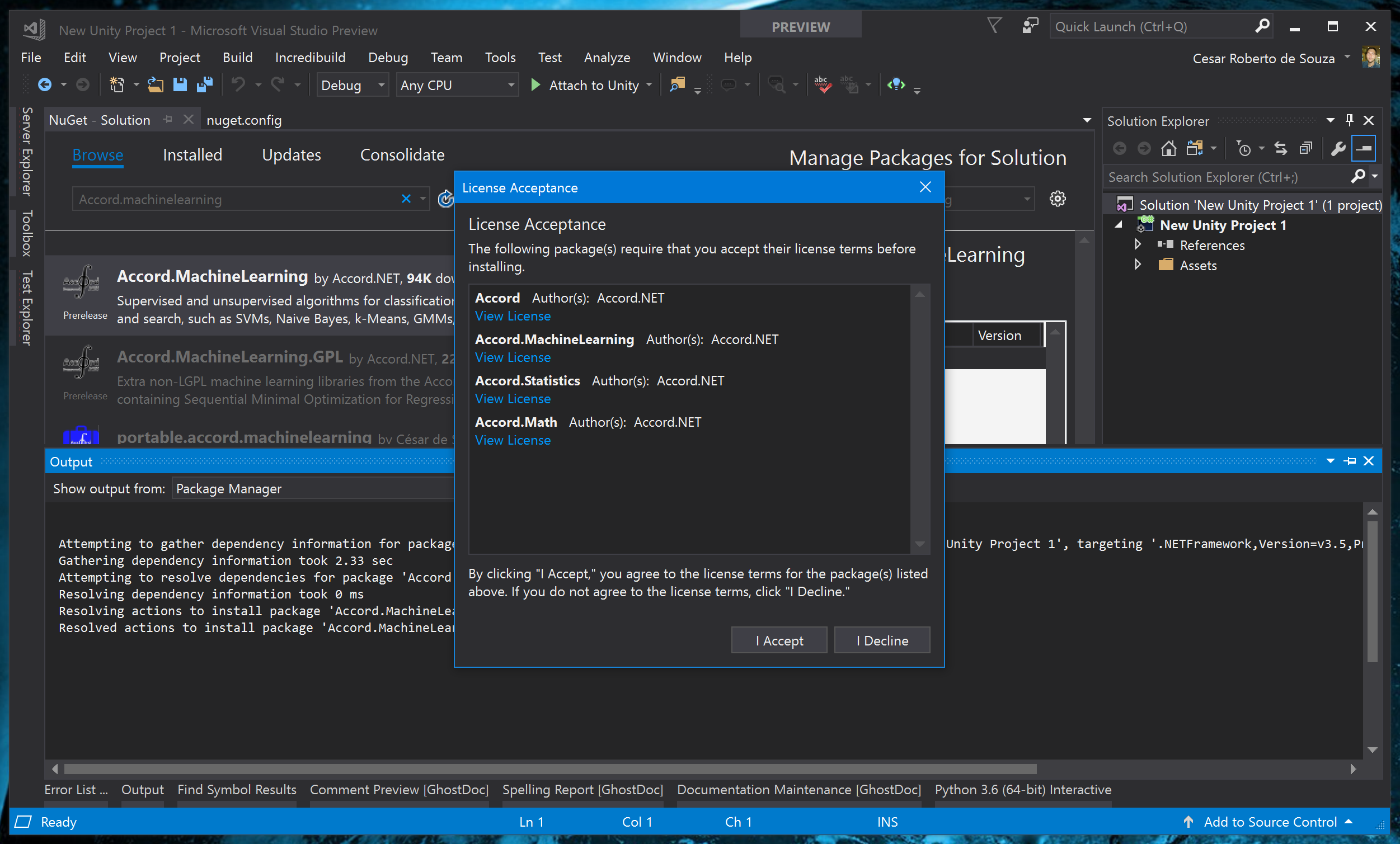Click the Open File folder icon

pyautogui.click(x=155, y=85)
